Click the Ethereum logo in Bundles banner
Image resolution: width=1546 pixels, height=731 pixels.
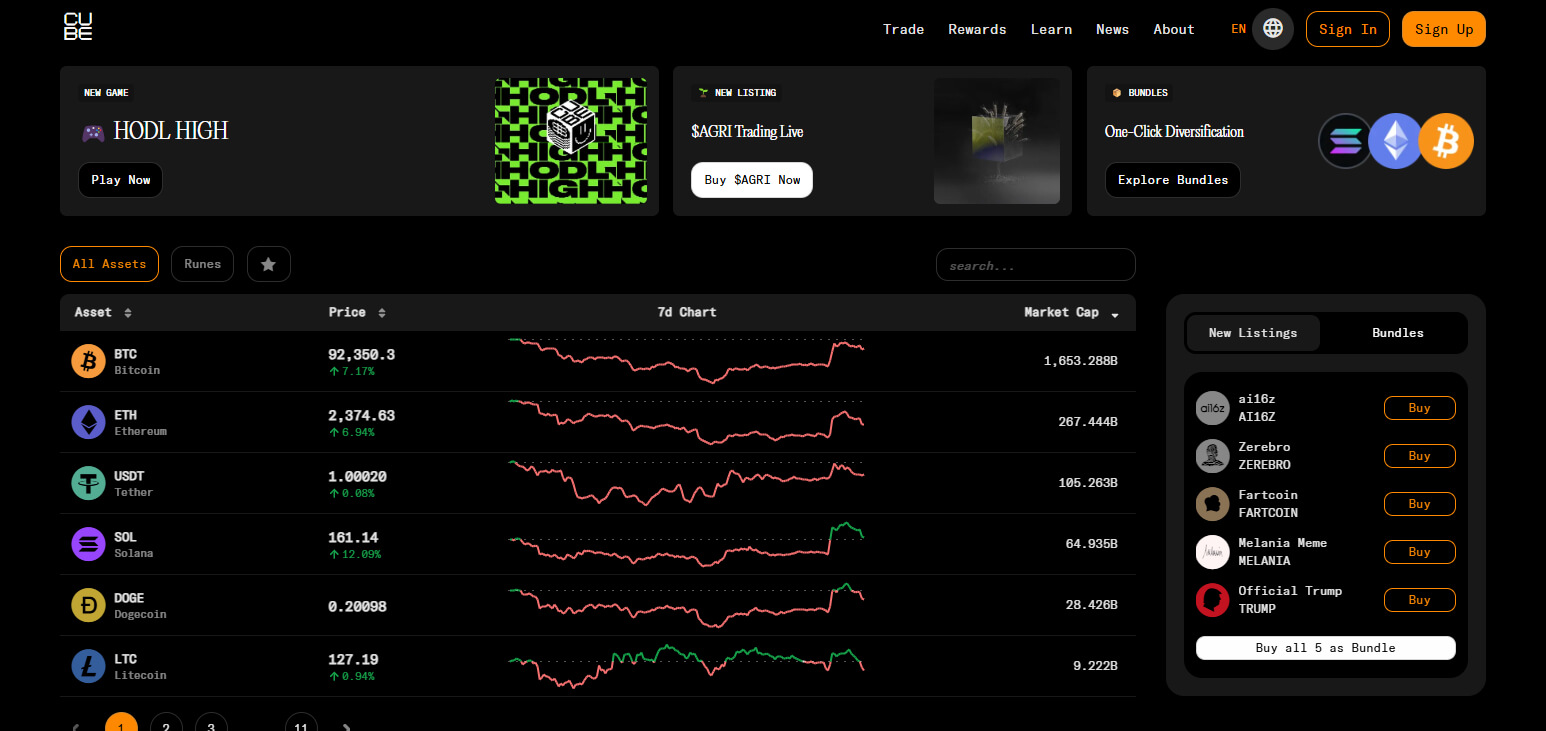(x=1395, y=141)
